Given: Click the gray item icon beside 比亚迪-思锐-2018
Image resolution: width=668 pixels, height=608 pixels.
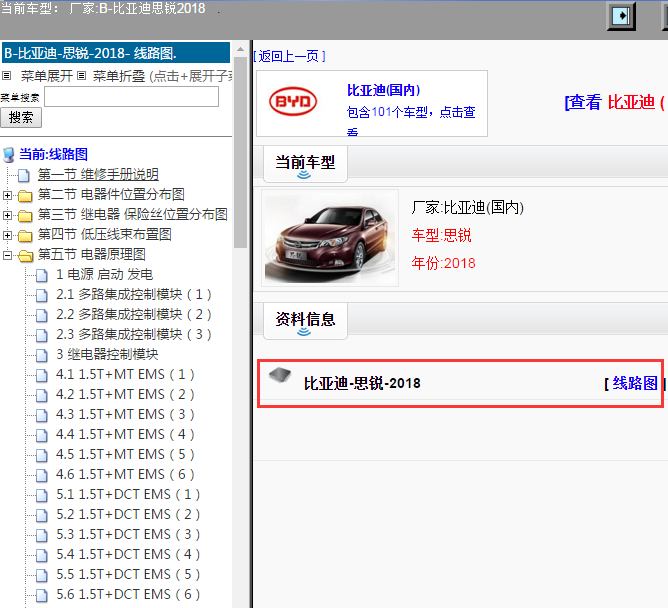Looking at the screenshot, I should pos(280,375).
